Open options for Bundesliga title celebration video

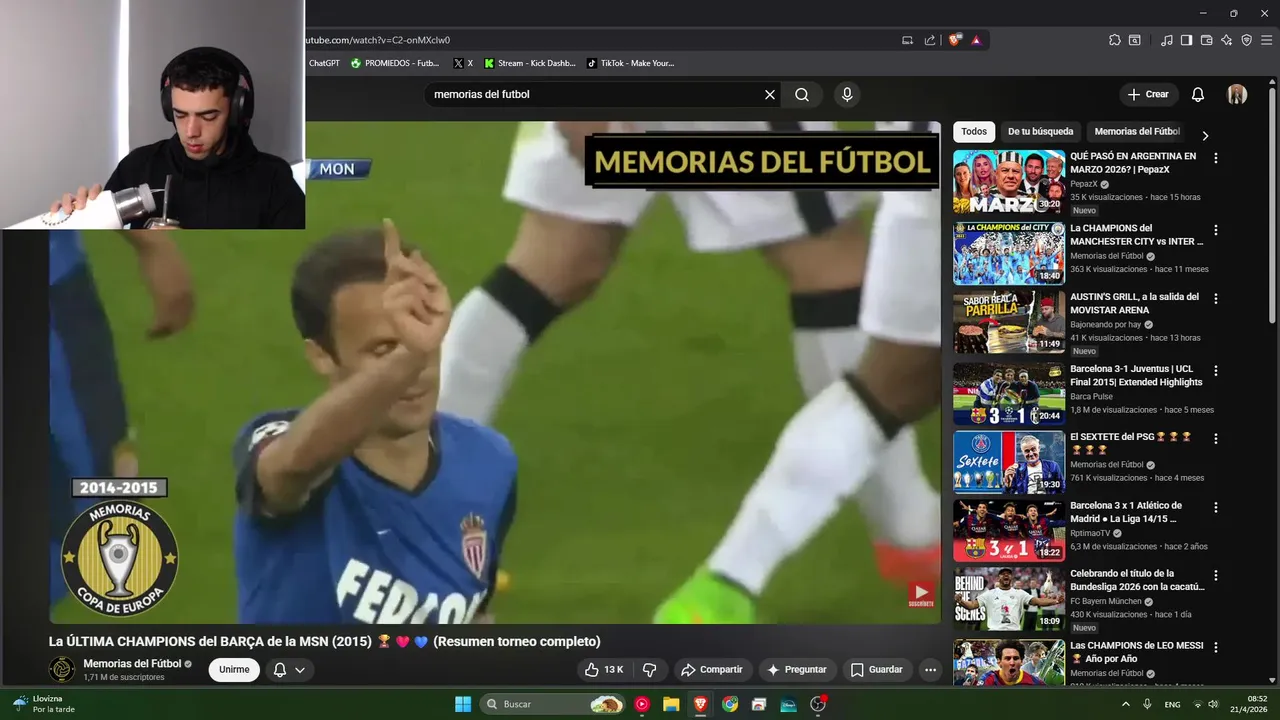point(1216,576)
